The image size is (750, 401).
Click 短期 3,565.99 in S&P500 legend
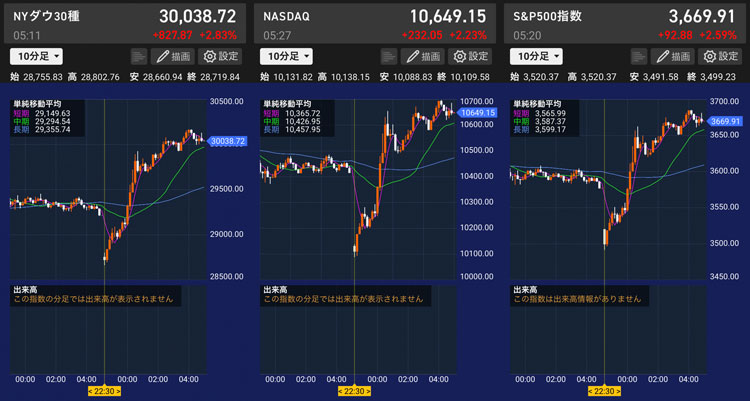coord(540,113)
